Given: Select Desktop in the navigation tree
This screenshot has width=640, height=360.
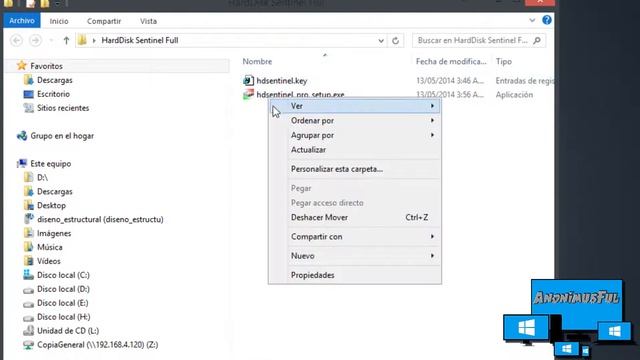Looking at the screenshot, I should (51, 205).
